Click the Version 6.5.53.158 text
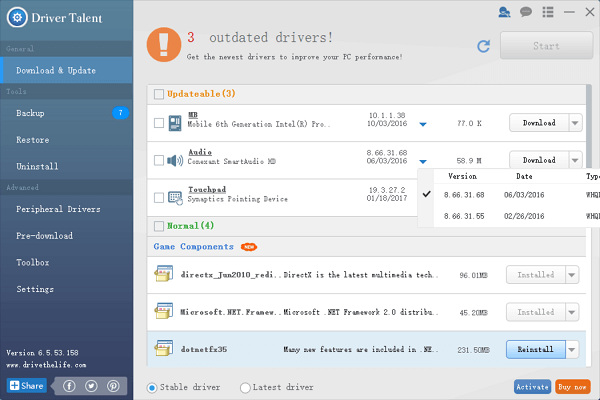 [x=42, y=353]
